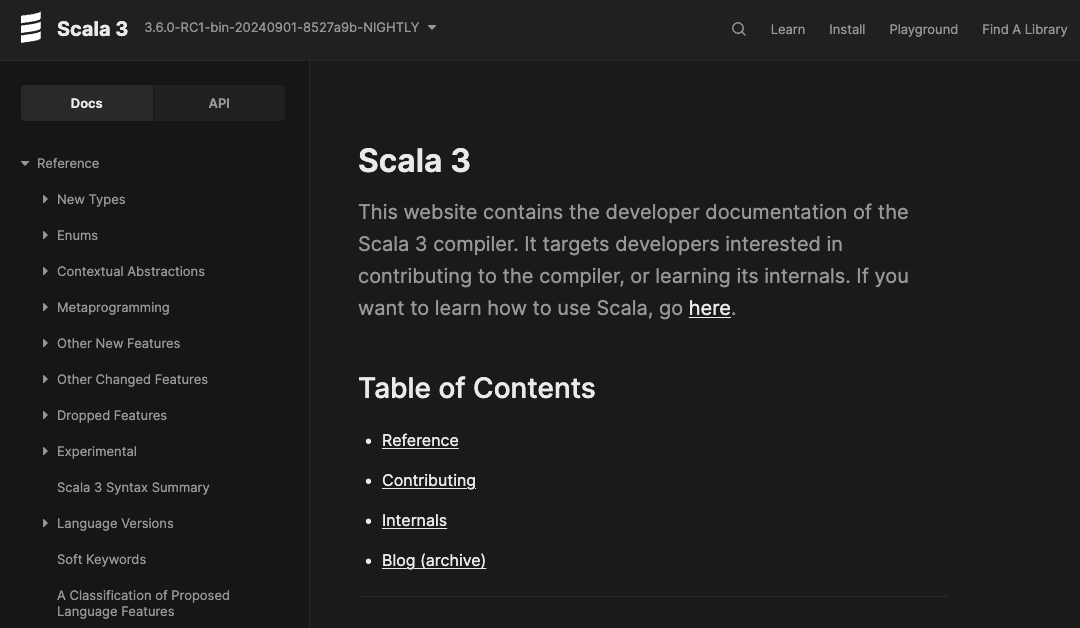Screen dimensions: 1080x628
Task: Expand the New Types arrow
Action: [45, 199]
